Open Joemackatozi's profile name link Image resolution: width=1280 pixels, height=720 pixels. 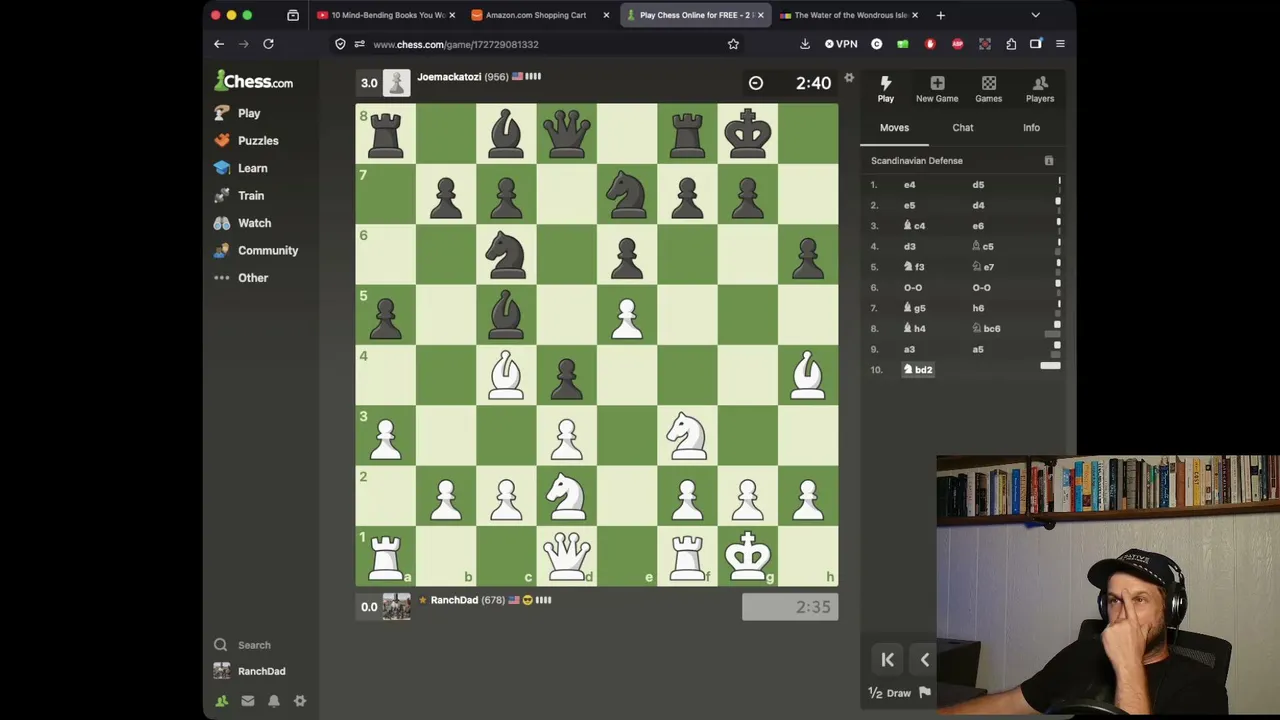449,77
